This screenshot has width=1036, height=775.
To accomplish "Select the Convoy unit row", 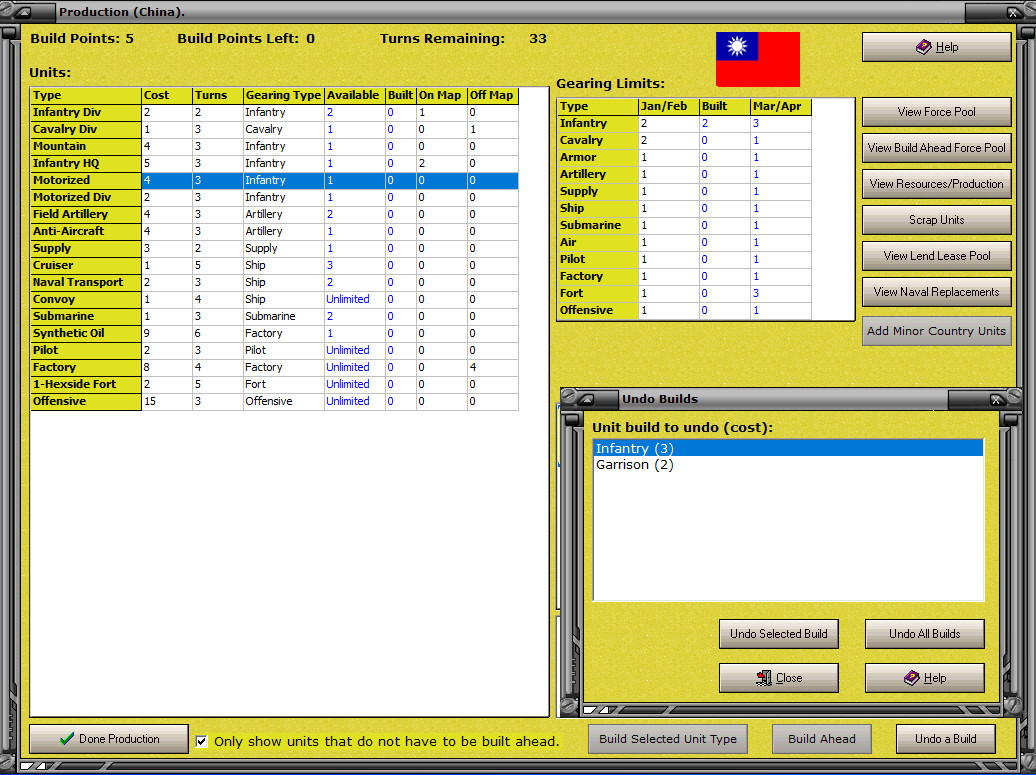I will coord(274,299).
